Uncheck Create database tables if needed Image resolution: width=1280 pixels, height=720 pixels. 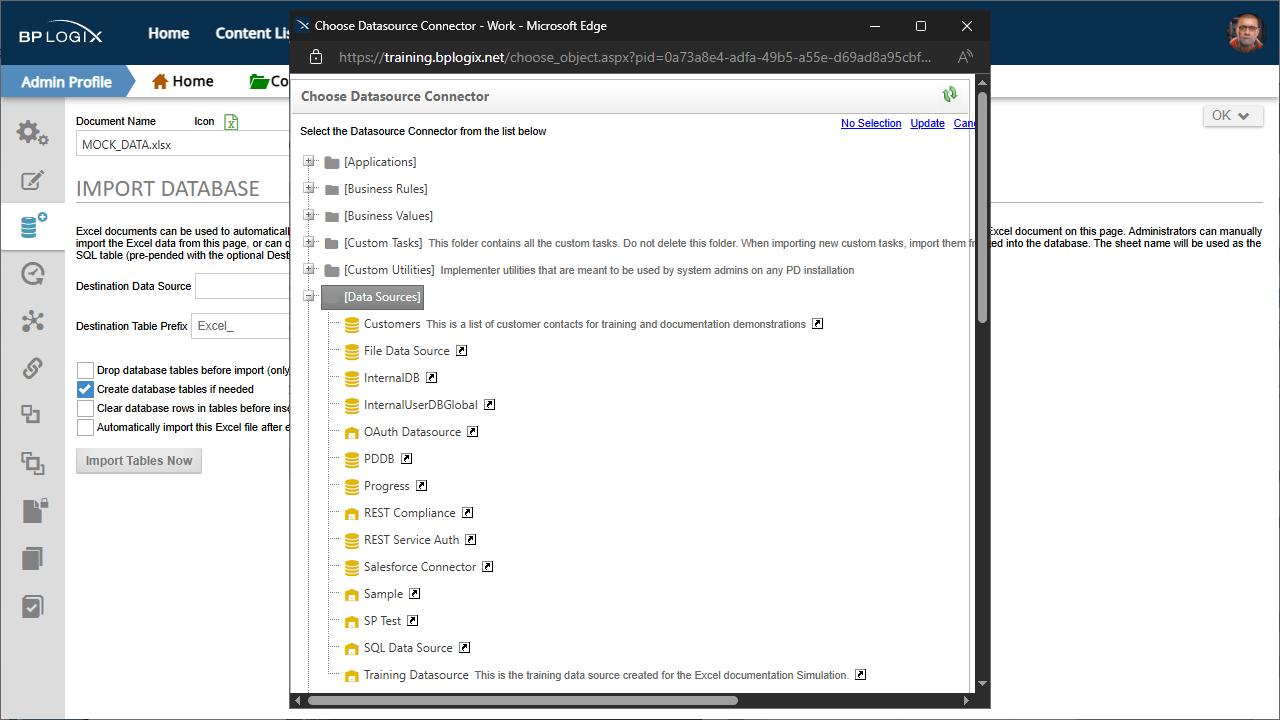[x=85, y=390]
